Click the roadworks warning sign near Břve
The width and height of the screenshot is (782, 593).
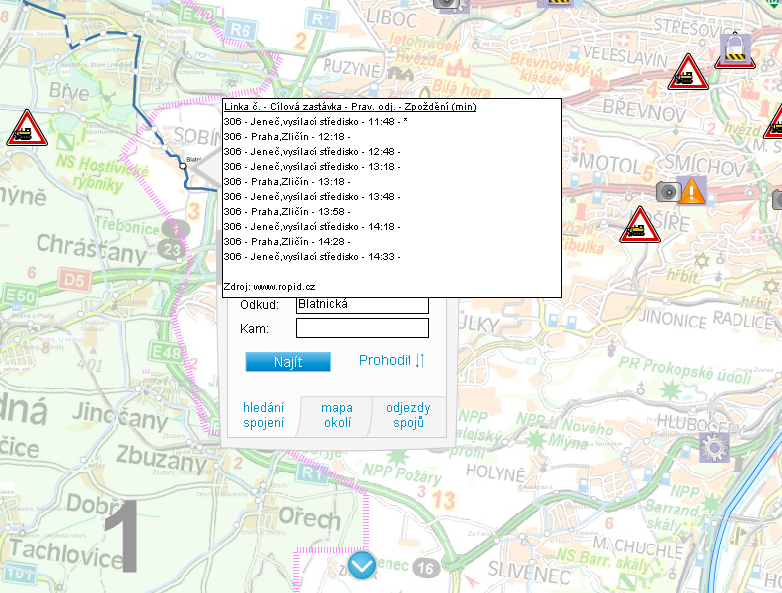pyautogui.click(x=23, y=128)
